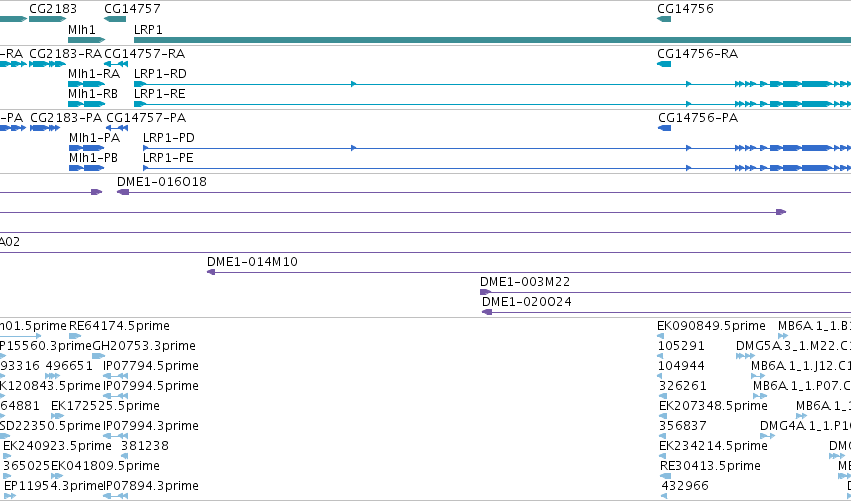Select the 356837 EST arrow
851x501 pixels.
coord(663,436)
